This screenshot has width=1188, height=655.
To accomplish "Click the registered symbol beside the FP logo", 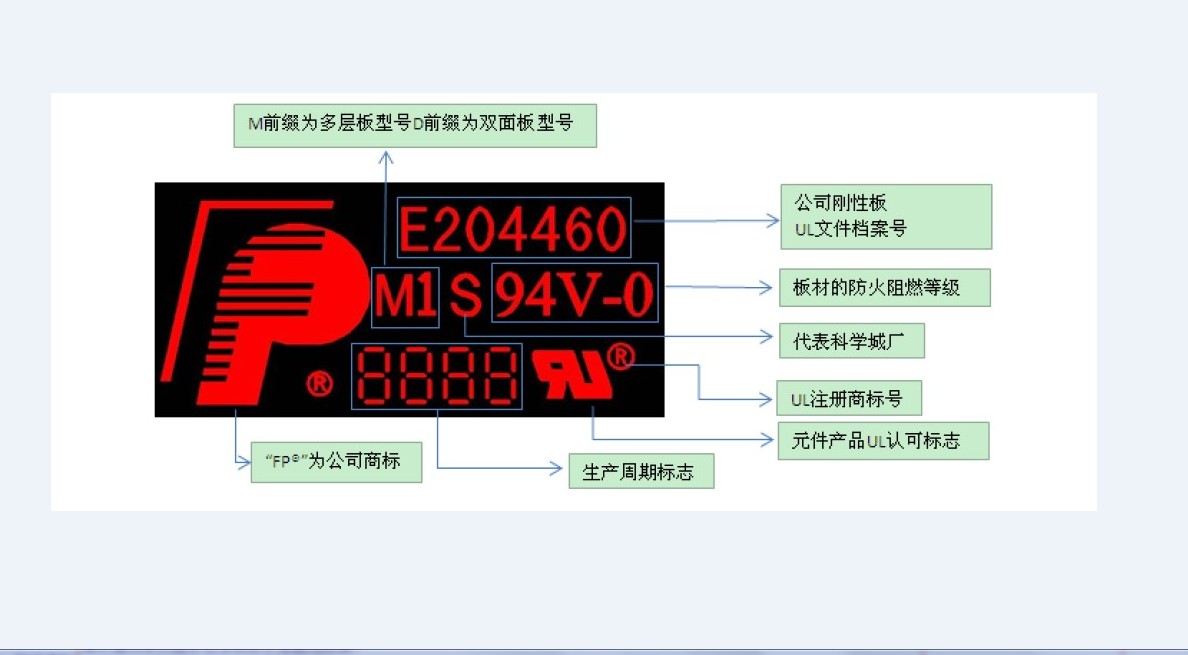I will click(x=320, y=383).
